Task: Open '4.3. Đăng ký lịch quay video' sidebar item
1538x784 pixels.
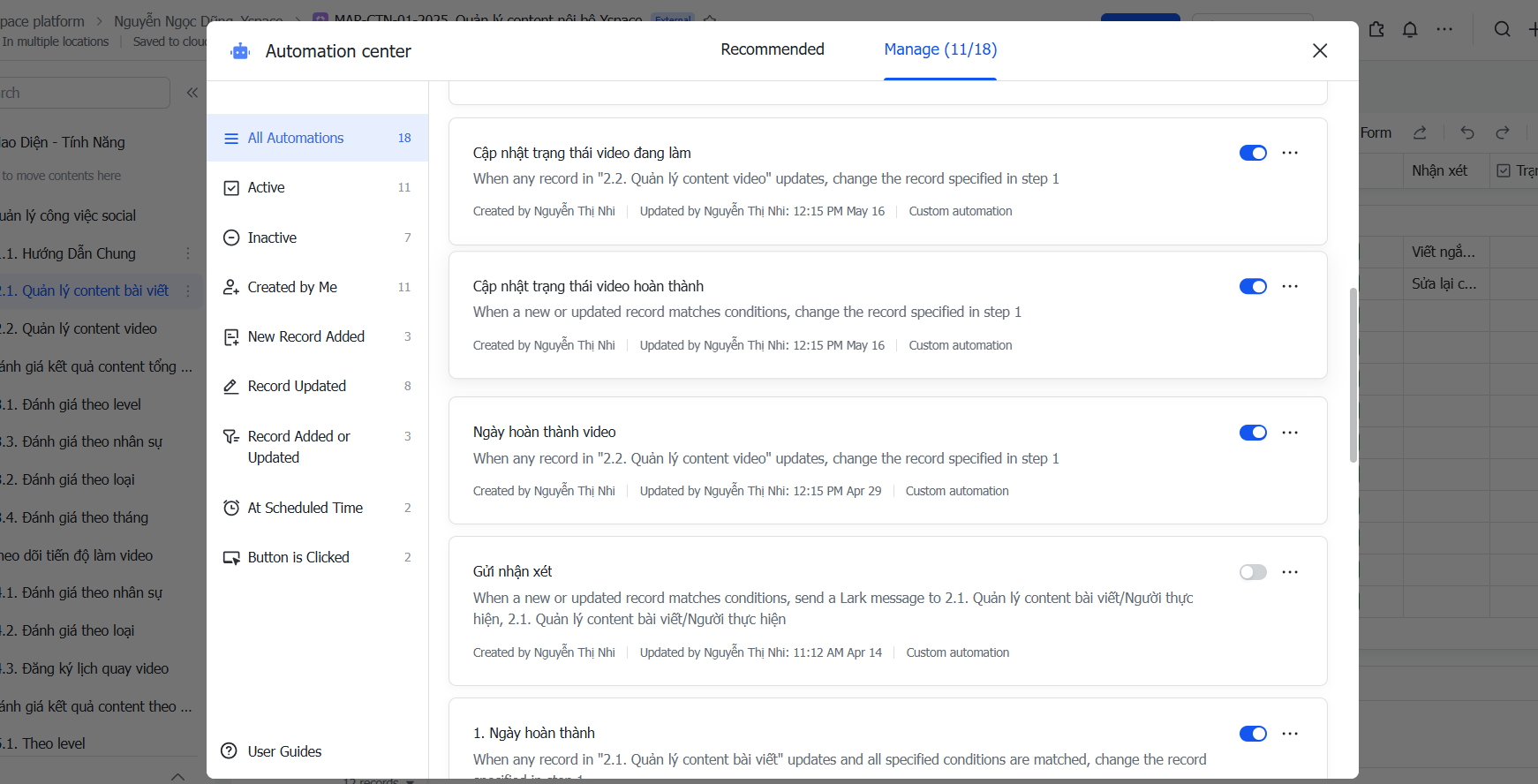Action: 84,668
